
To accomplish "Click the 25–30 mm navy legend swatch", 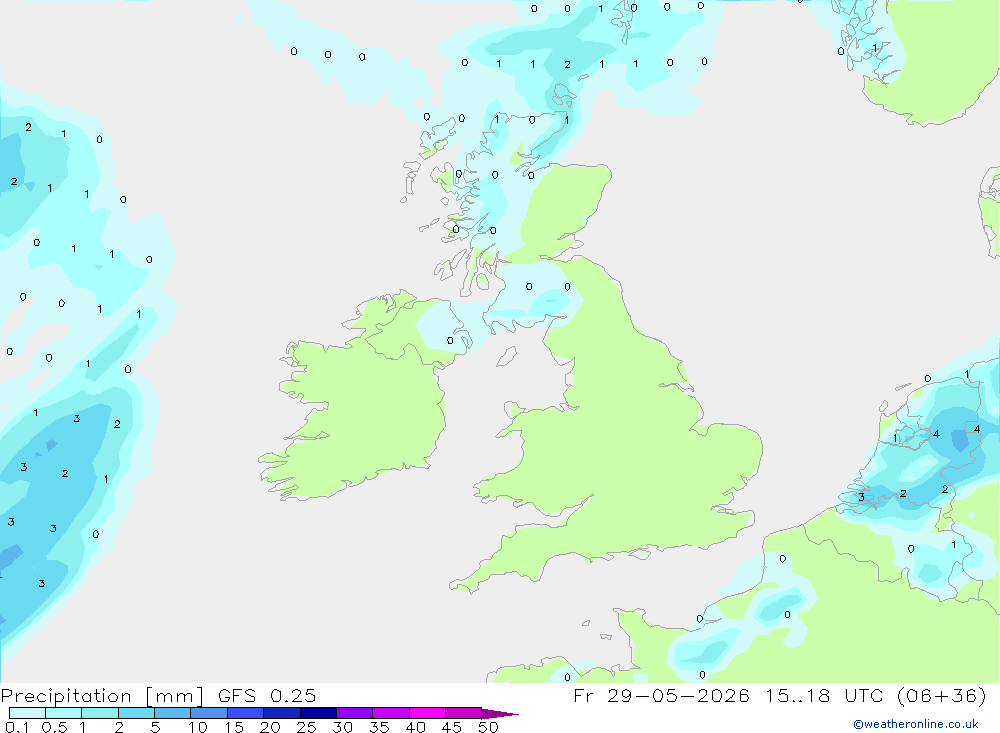I will click(x=318, y=713).
